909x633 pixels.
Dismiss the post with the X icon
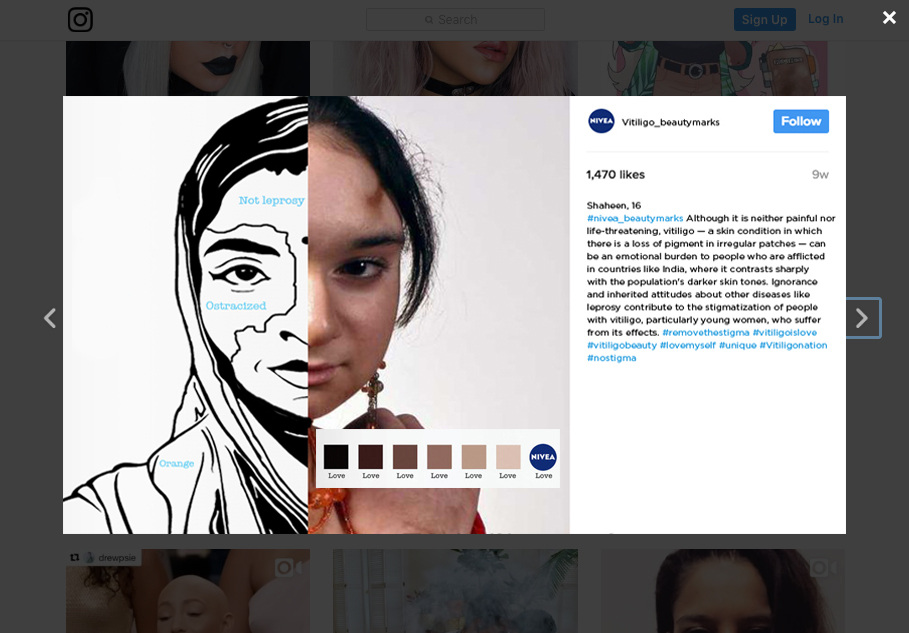click(x=889, y=17)
